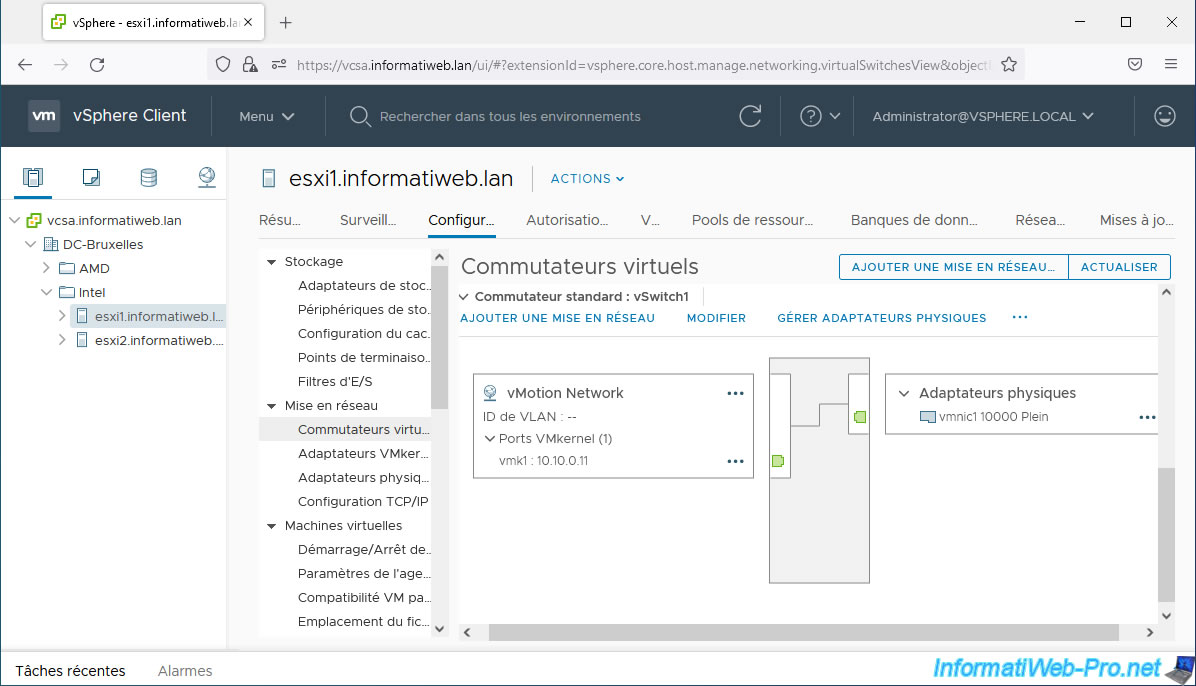Switch to the Autorisations tab
Screen dimensions: 1196x686
(x=567, y=220)
